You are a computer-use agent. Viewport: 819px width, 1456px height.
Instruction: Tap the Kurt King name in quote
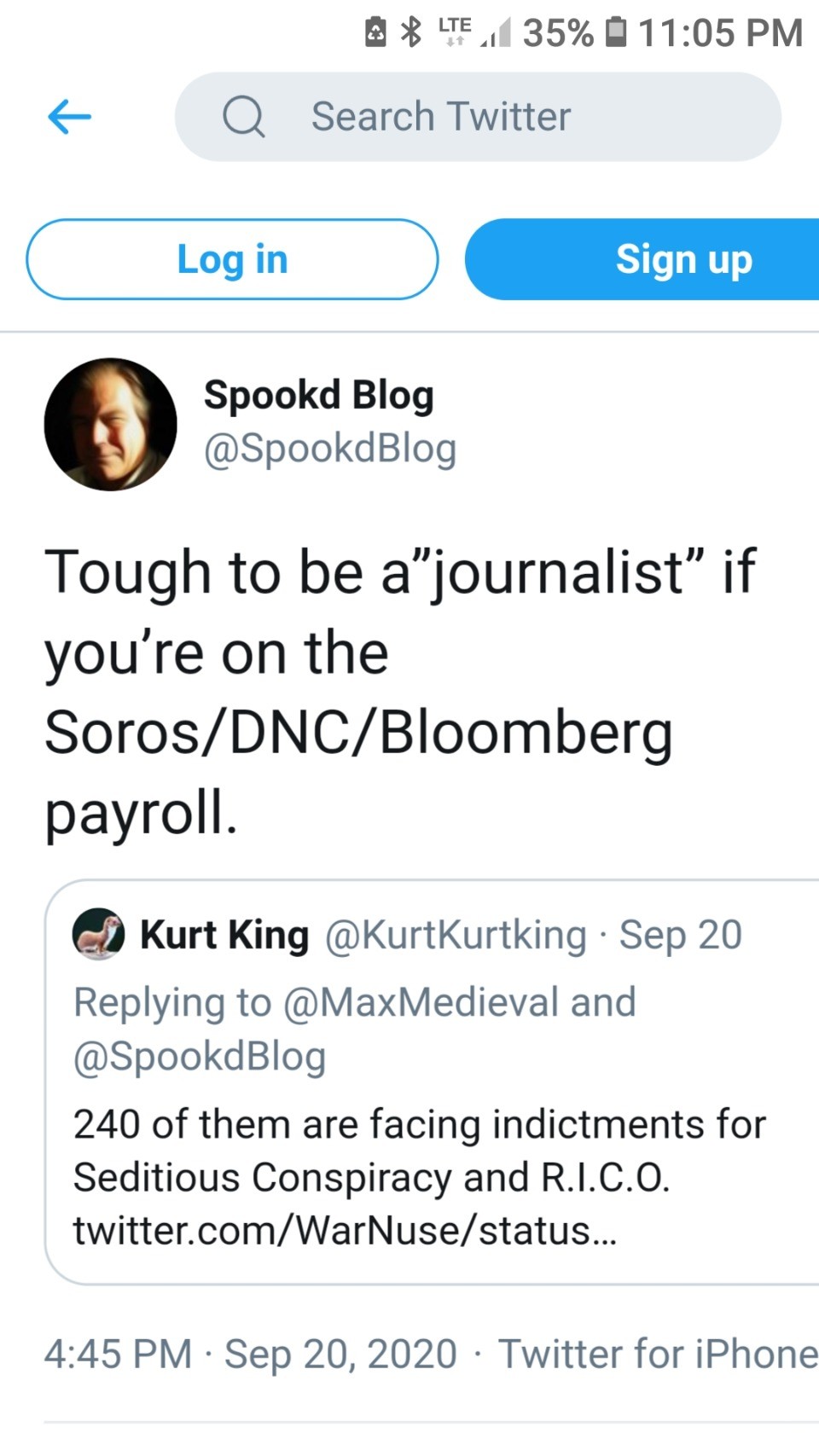(224, 935)
